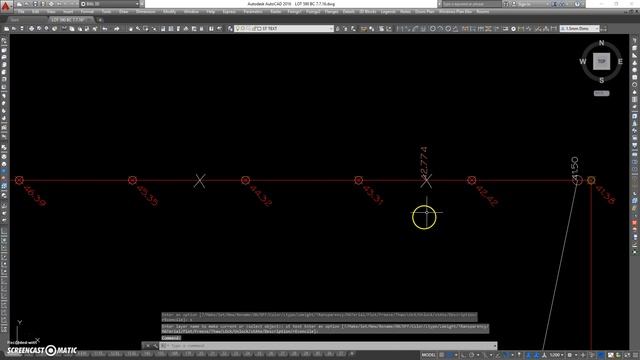Viewport: 640px width, 360px height.
Task: Open the Express menu
Action: coord(229,12)
